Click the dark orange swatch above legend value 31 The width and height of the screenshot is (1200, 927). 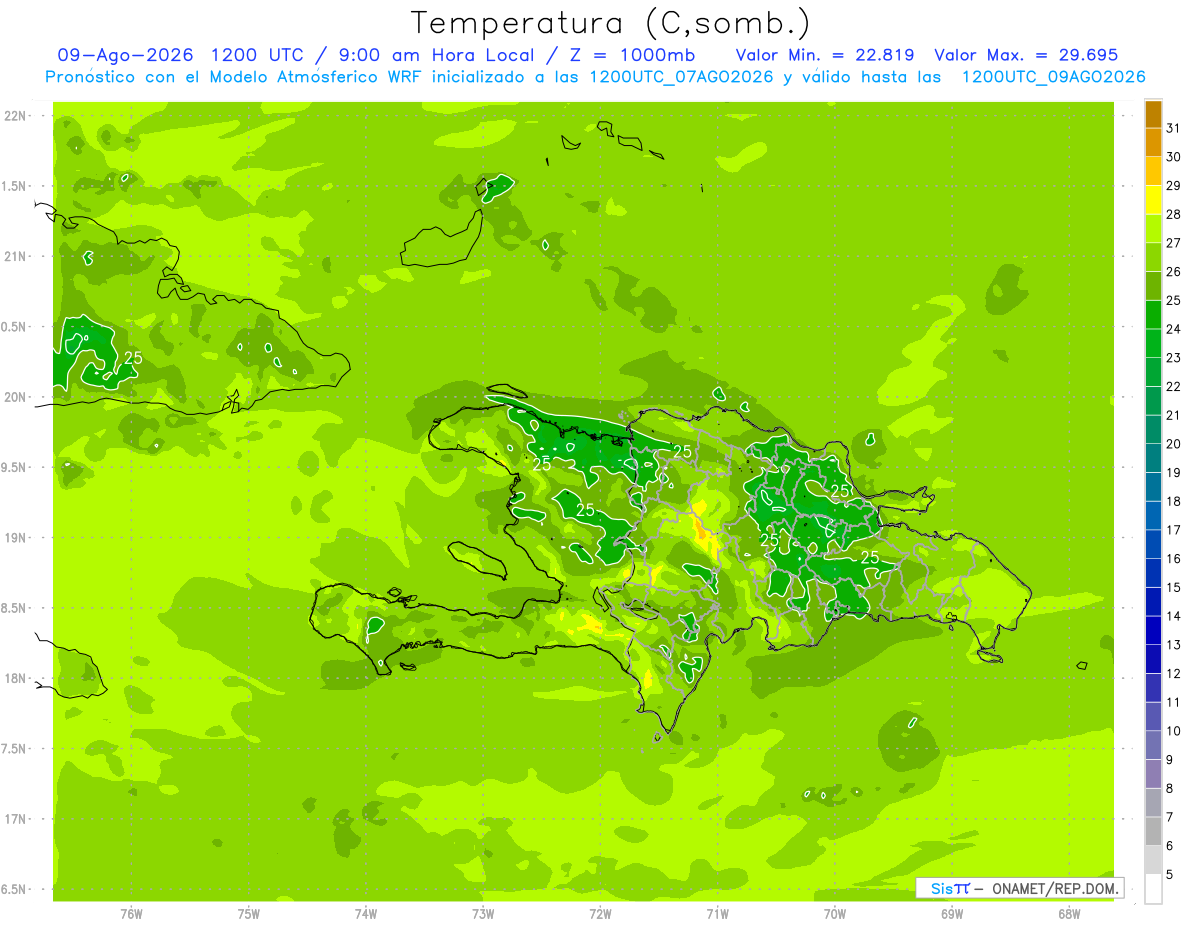[x=1153, y=114]
